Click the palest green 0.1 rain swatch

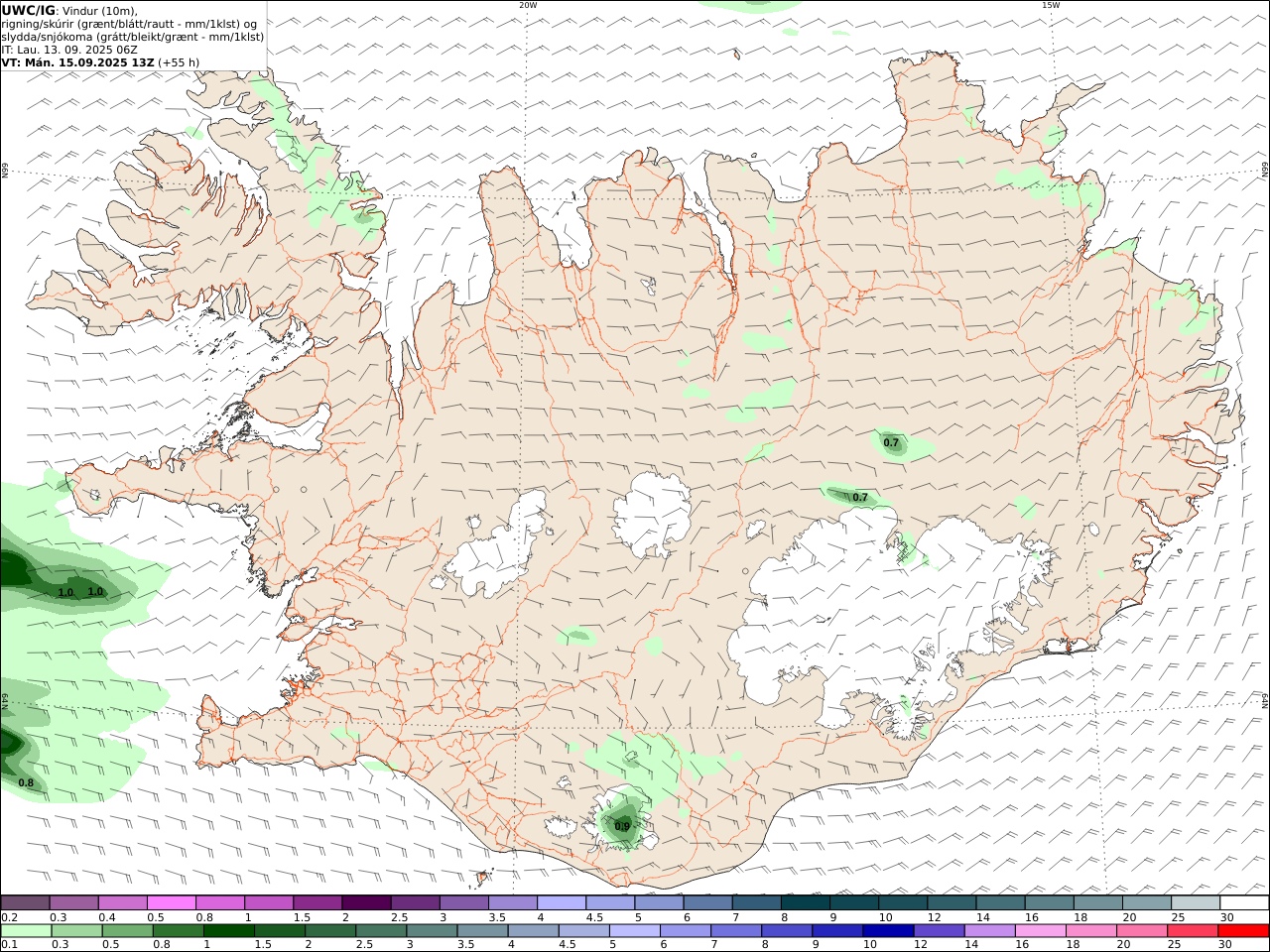[x=27, y=930]
